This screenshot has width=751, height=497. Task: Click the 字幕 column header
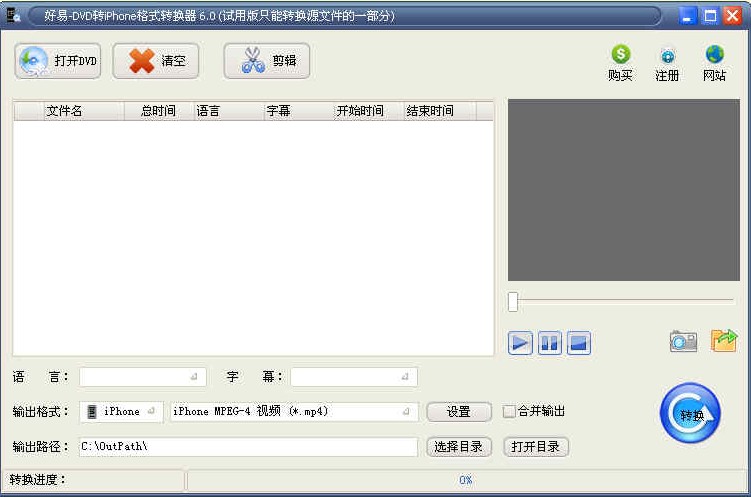[x=299, y=111]
